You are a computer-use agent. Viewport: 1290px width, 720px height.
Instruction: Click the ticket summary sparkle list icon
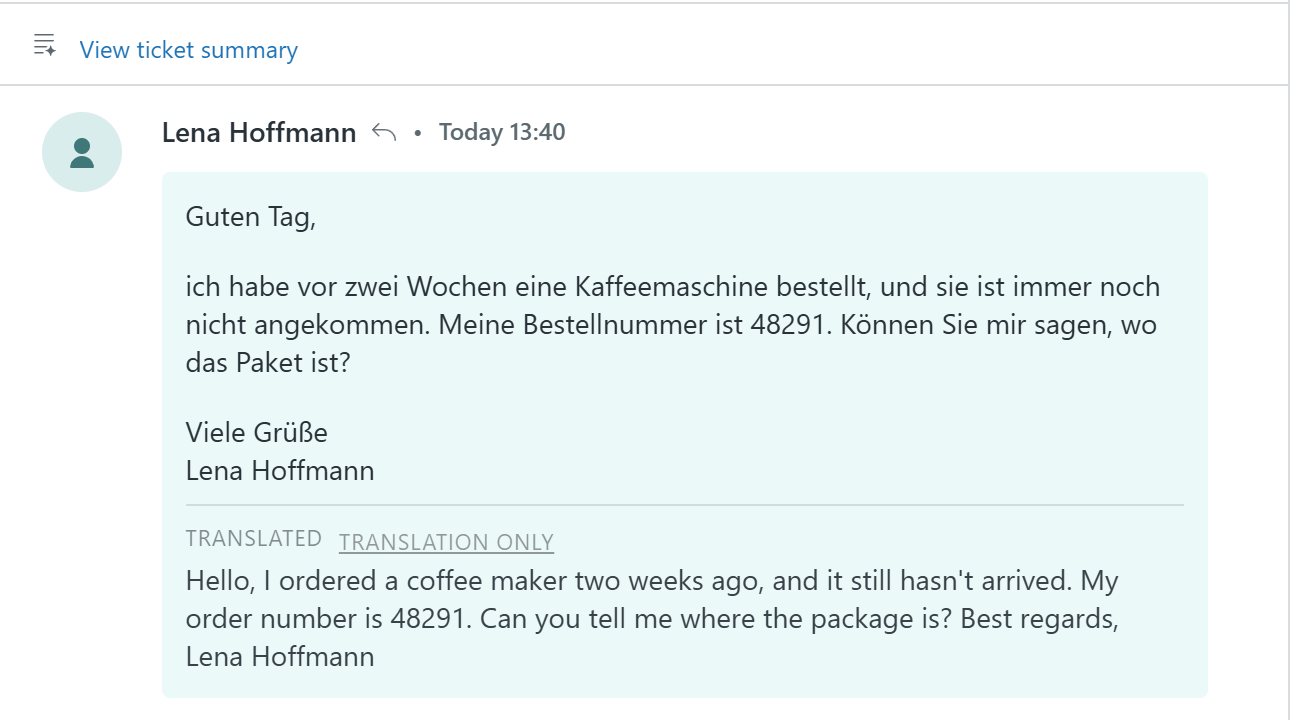coord(44,45)
